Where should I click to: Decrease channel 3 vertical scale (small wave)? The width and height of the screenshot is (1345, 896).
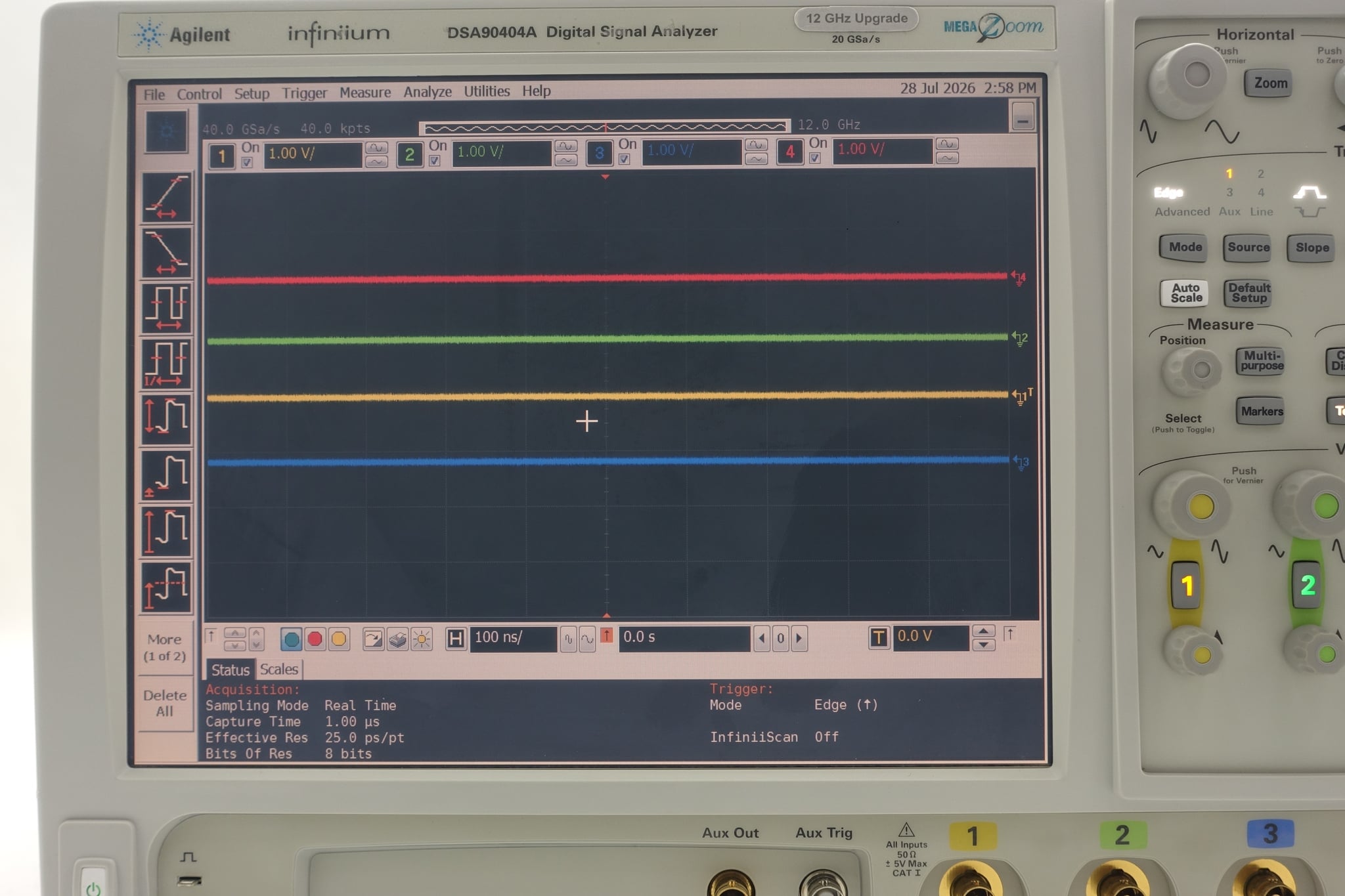[x=756, y=158]
